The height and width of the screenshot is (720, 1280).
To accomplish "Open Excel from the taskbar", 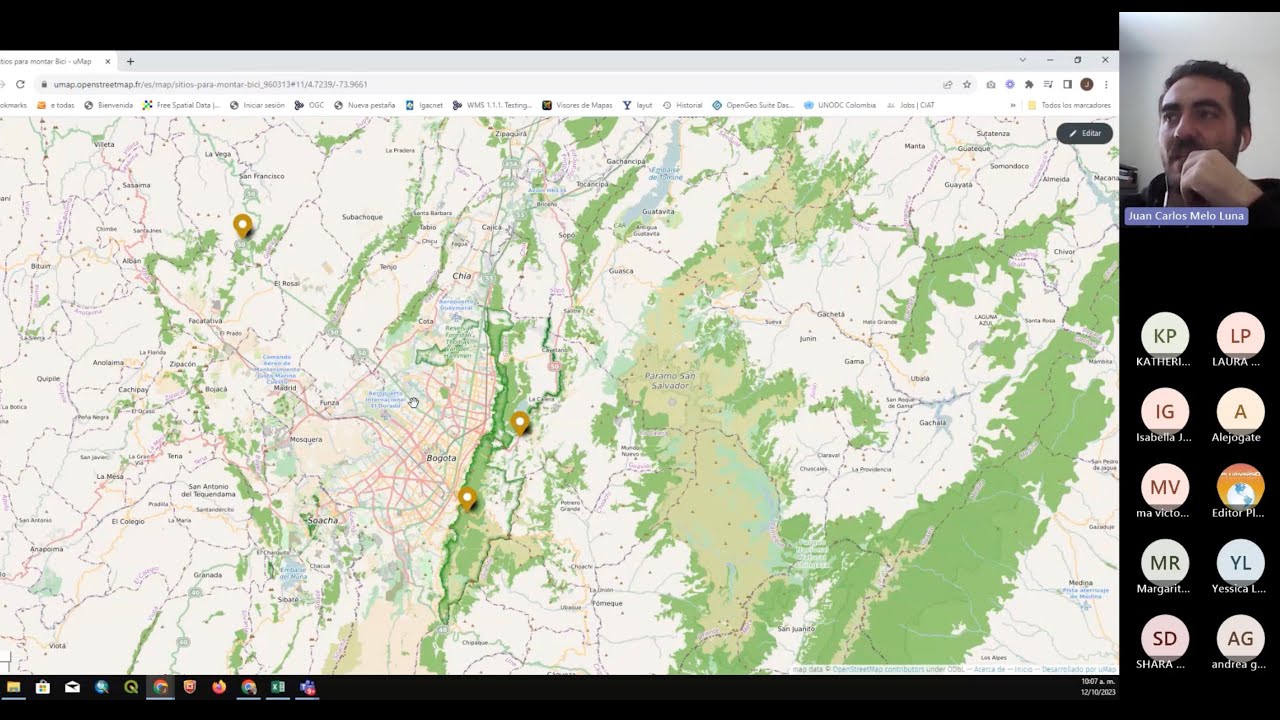I will 278,687.
